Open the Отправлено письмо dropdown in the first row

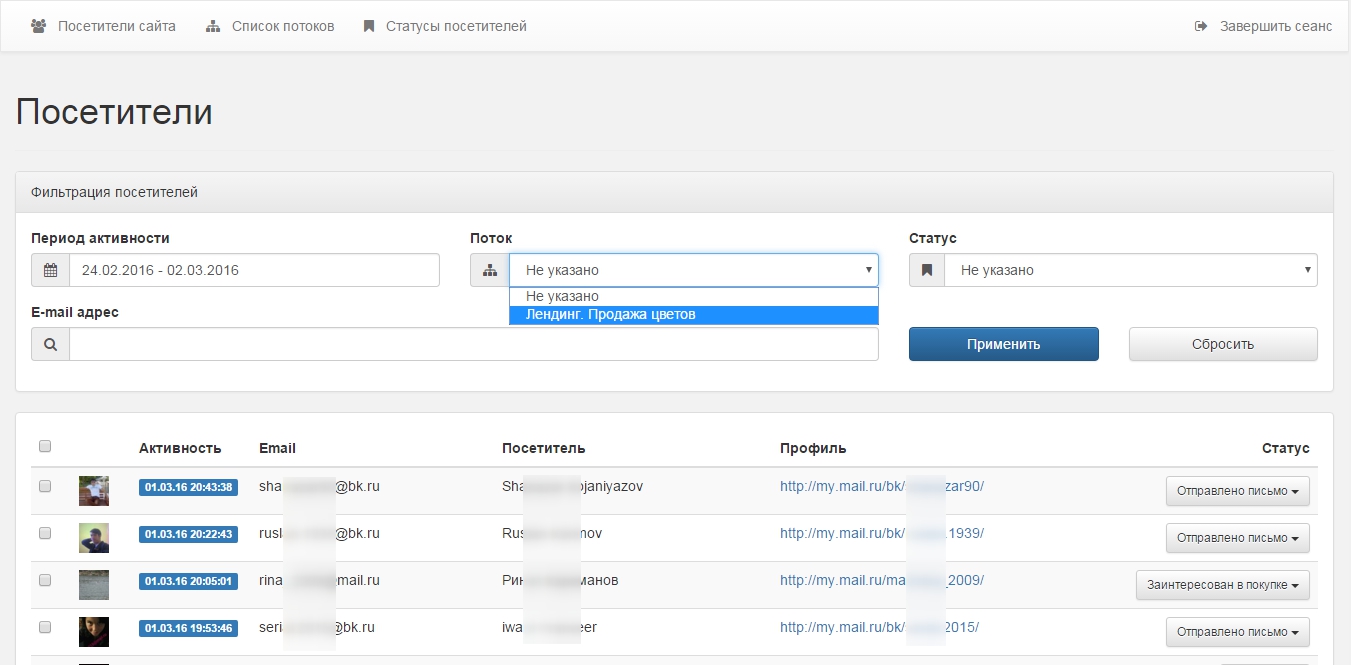pyautogui.click(x=1237, y=491)
